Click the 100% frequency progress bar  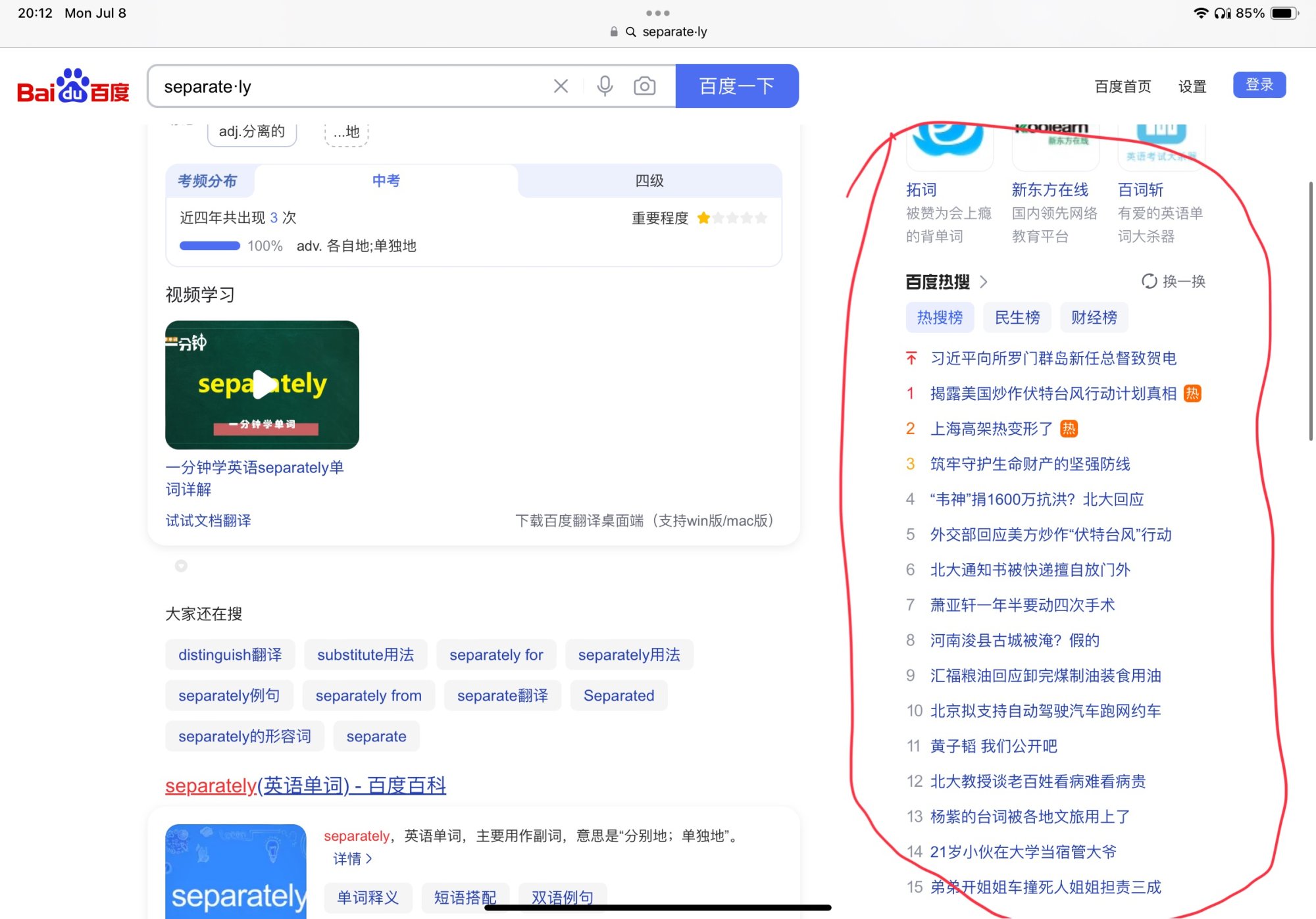tap(210, 246)
